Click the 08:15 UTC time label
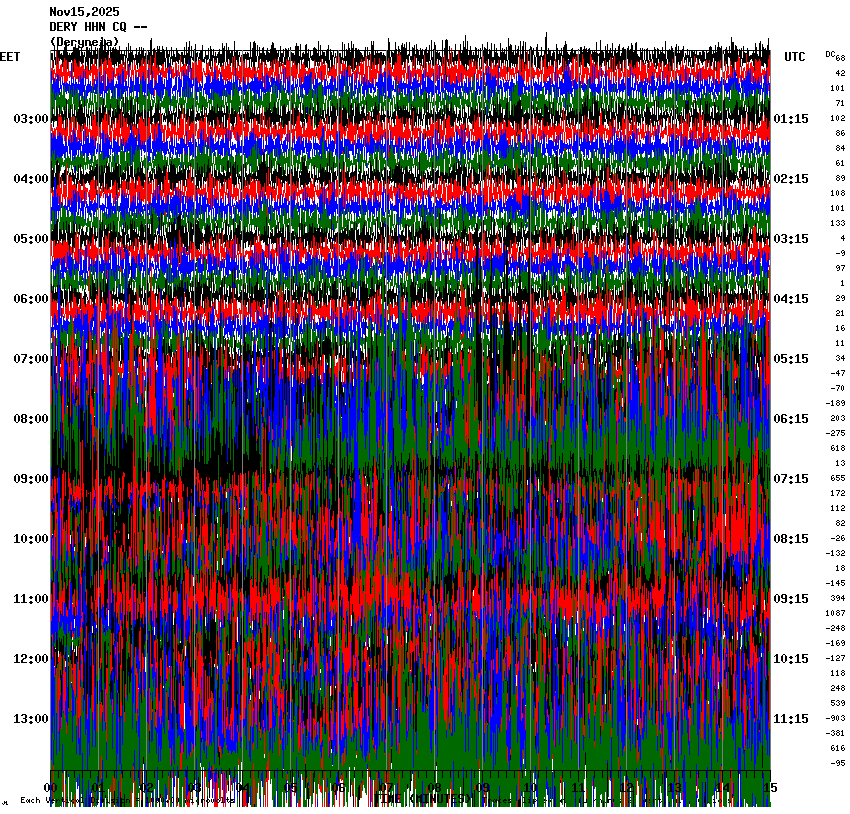The height and width of the screenshot is (814, 850). 791,539
